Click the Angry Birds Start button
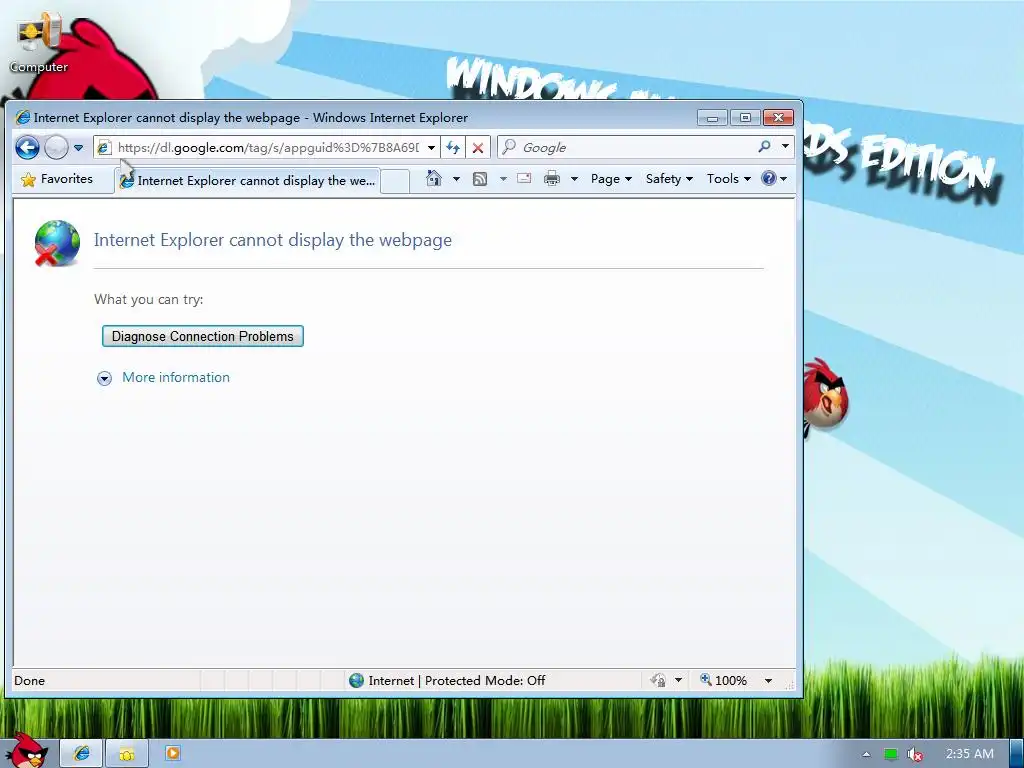 click(27, 751)
